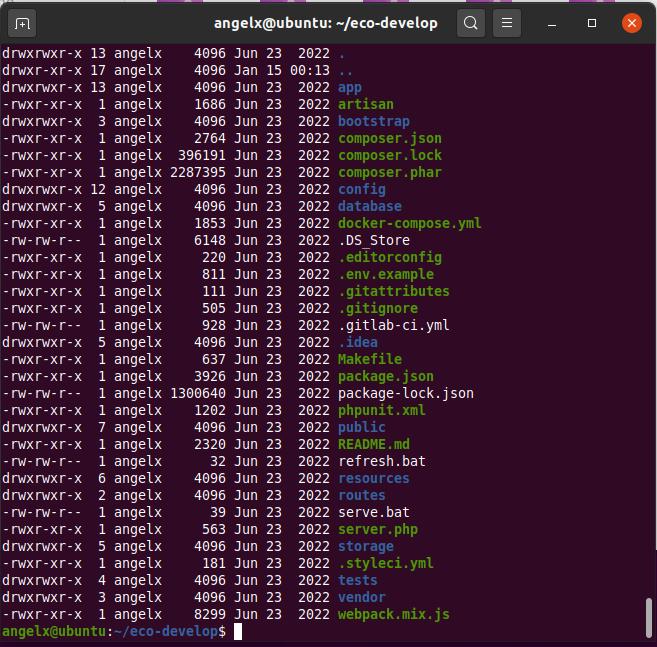Close the terminal window
Screen dimensions: 657x647
[x=631, y=22]
